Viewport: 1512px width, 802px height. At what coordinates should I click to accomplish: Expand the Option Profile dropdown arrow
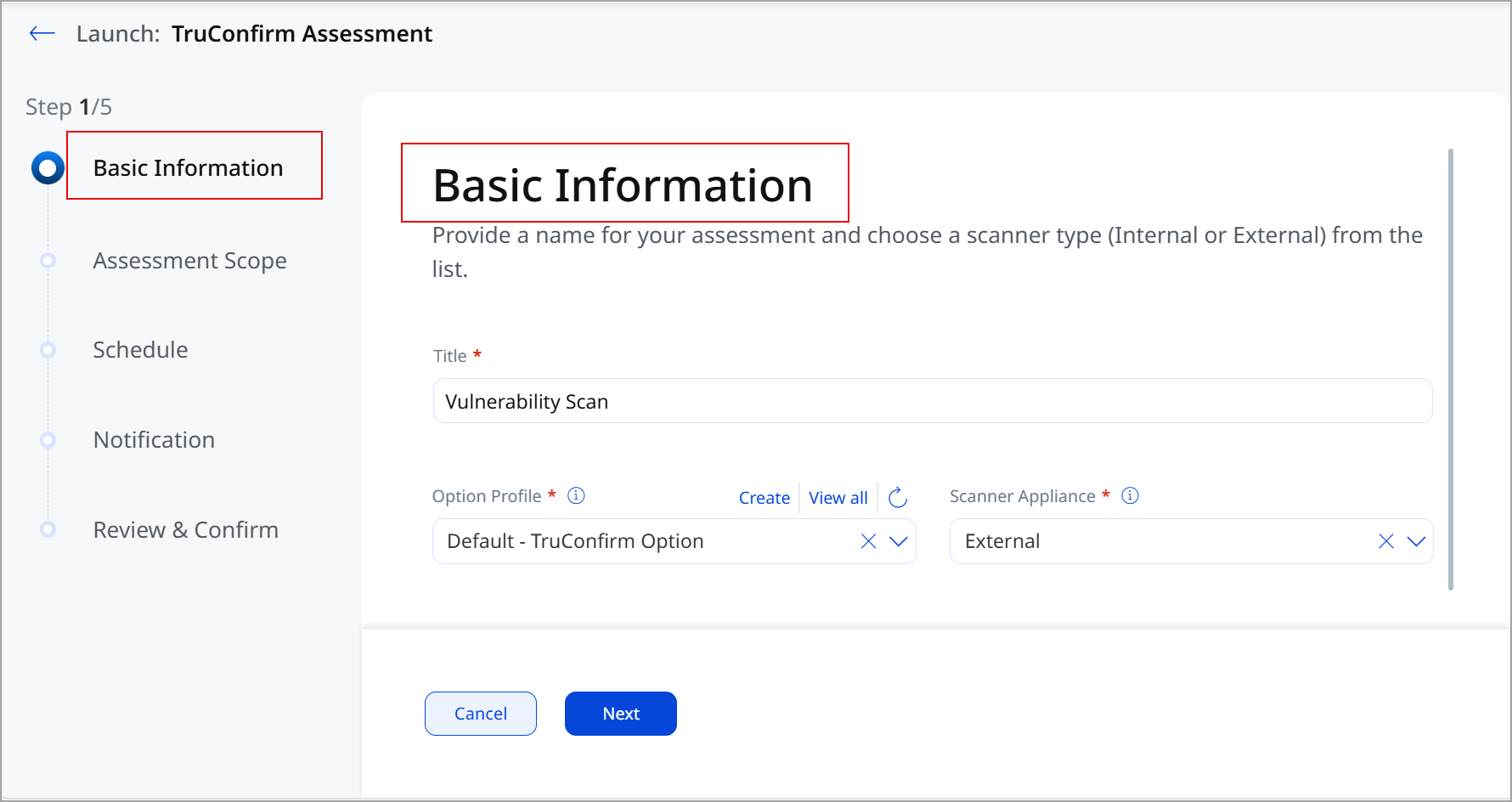899,541
